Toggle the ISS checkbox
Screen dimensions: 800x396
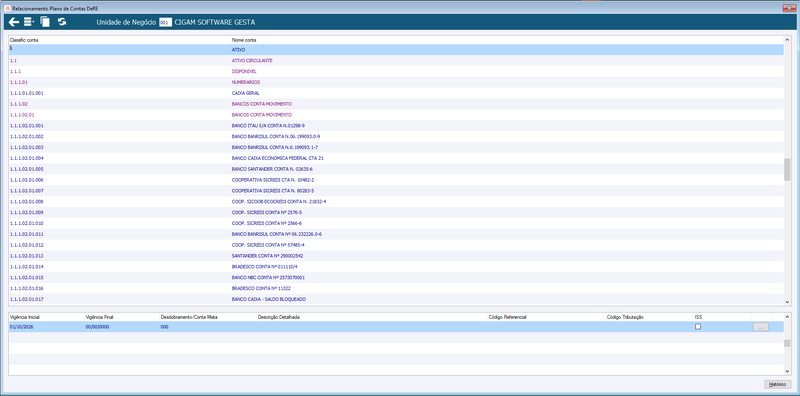point(698,327)
